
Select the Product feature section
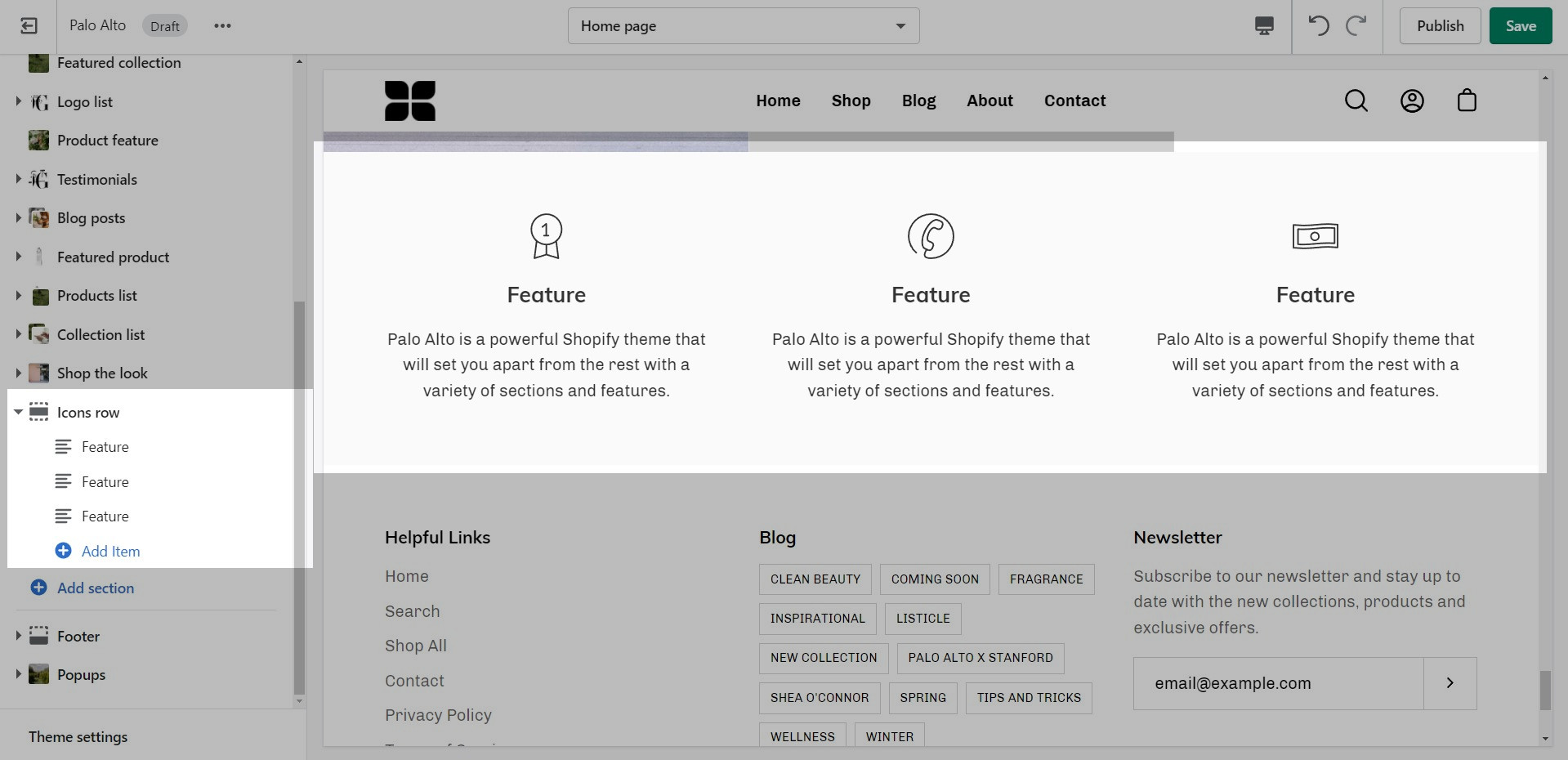(x=107, y=141)
